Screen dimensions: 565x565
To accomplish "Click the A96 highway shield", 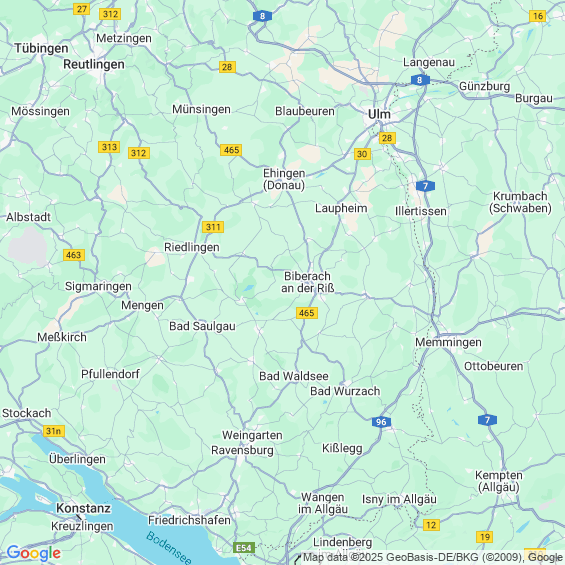I will [381, 422].
